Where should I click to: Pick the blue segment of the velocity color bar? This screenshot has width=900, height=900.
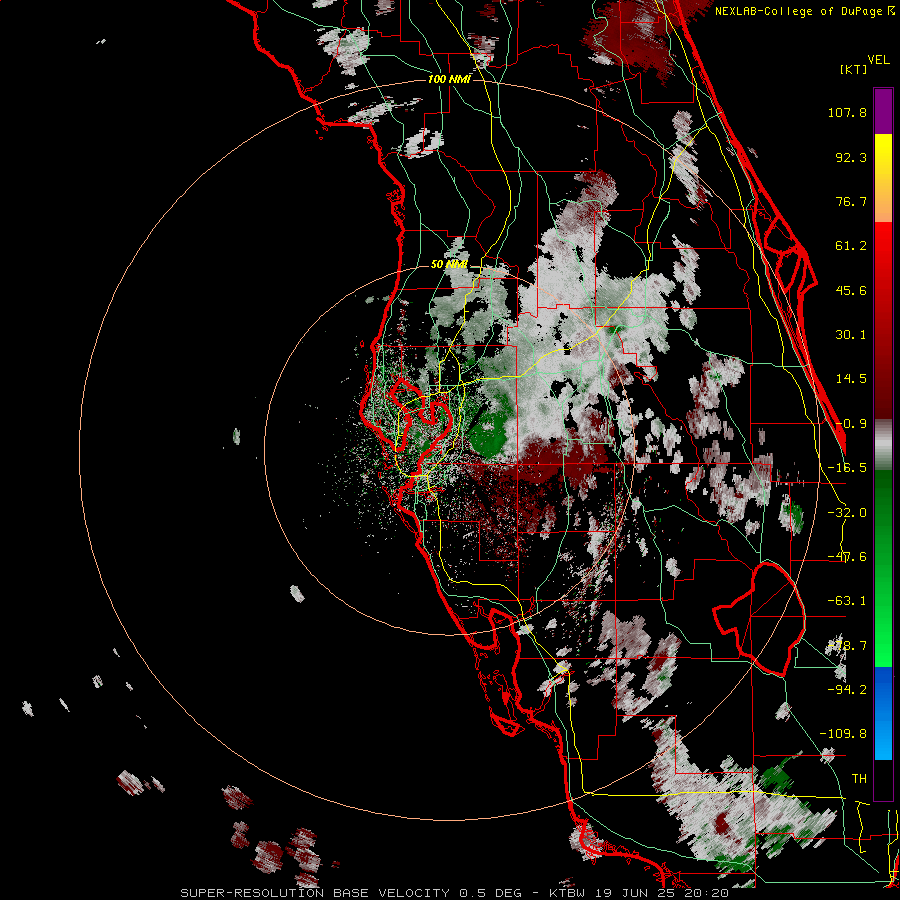point(883,713)
